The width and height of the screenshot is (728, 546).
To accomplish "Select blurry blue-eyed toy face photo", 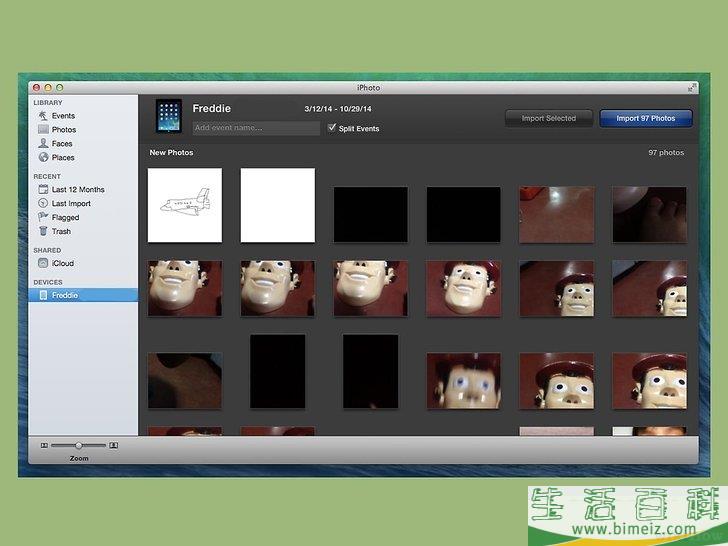I will tap(463, 381).
